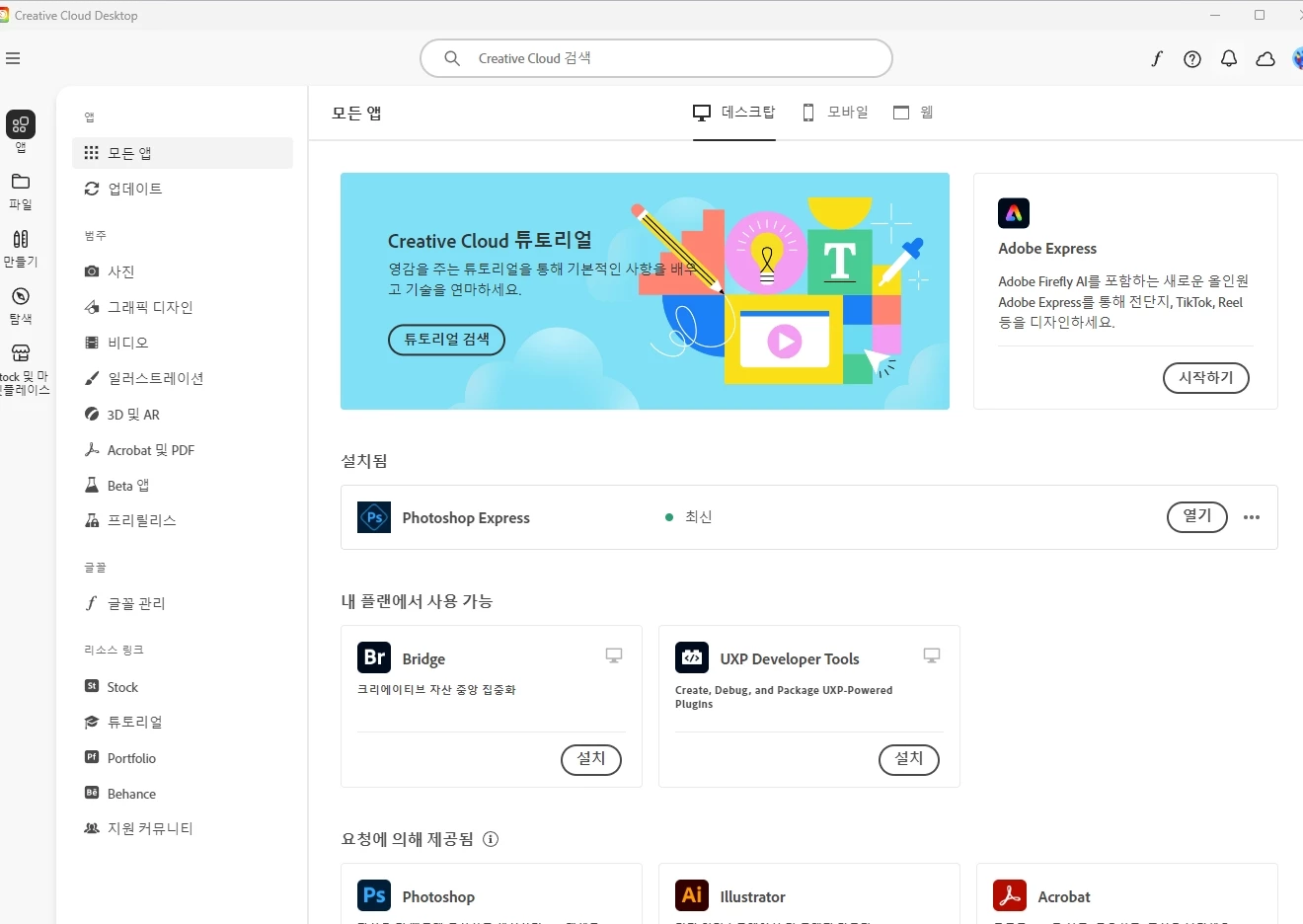
Task: Click 설치 button for UXP Developer Tools
Action: pos(909,759)
